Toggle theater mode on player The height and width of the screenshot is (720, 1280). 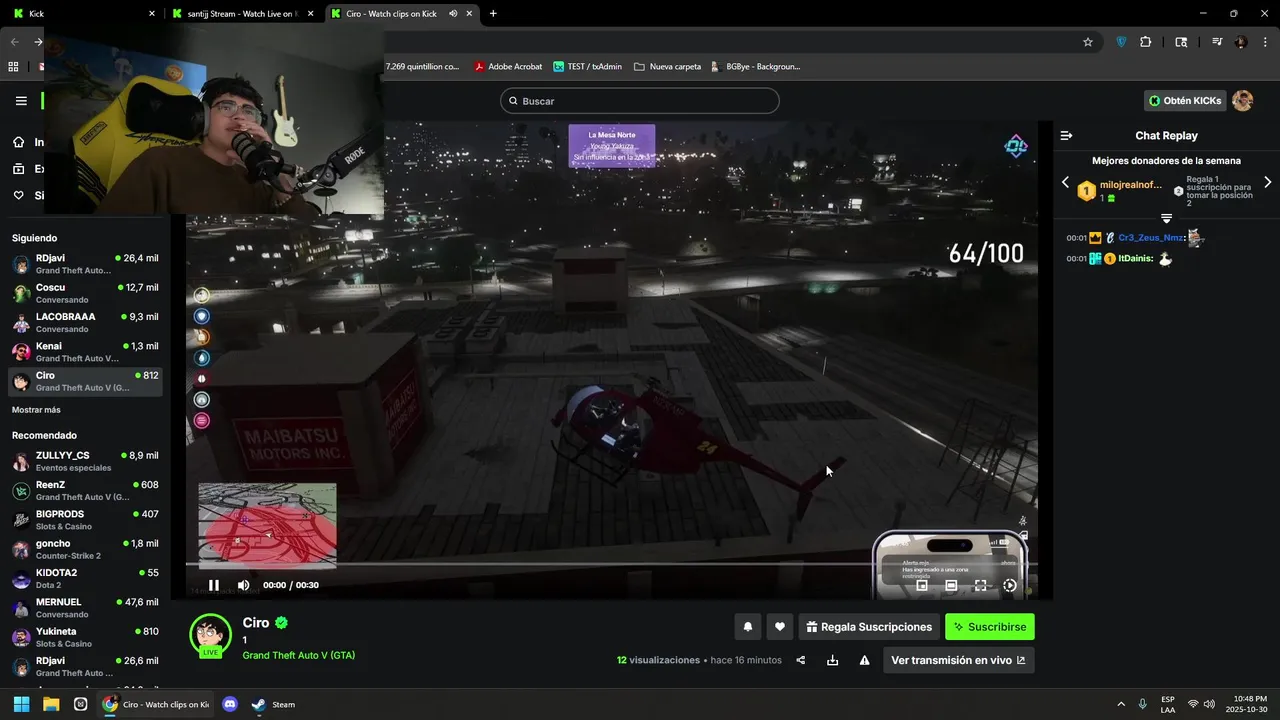click(x=951, y=586)
